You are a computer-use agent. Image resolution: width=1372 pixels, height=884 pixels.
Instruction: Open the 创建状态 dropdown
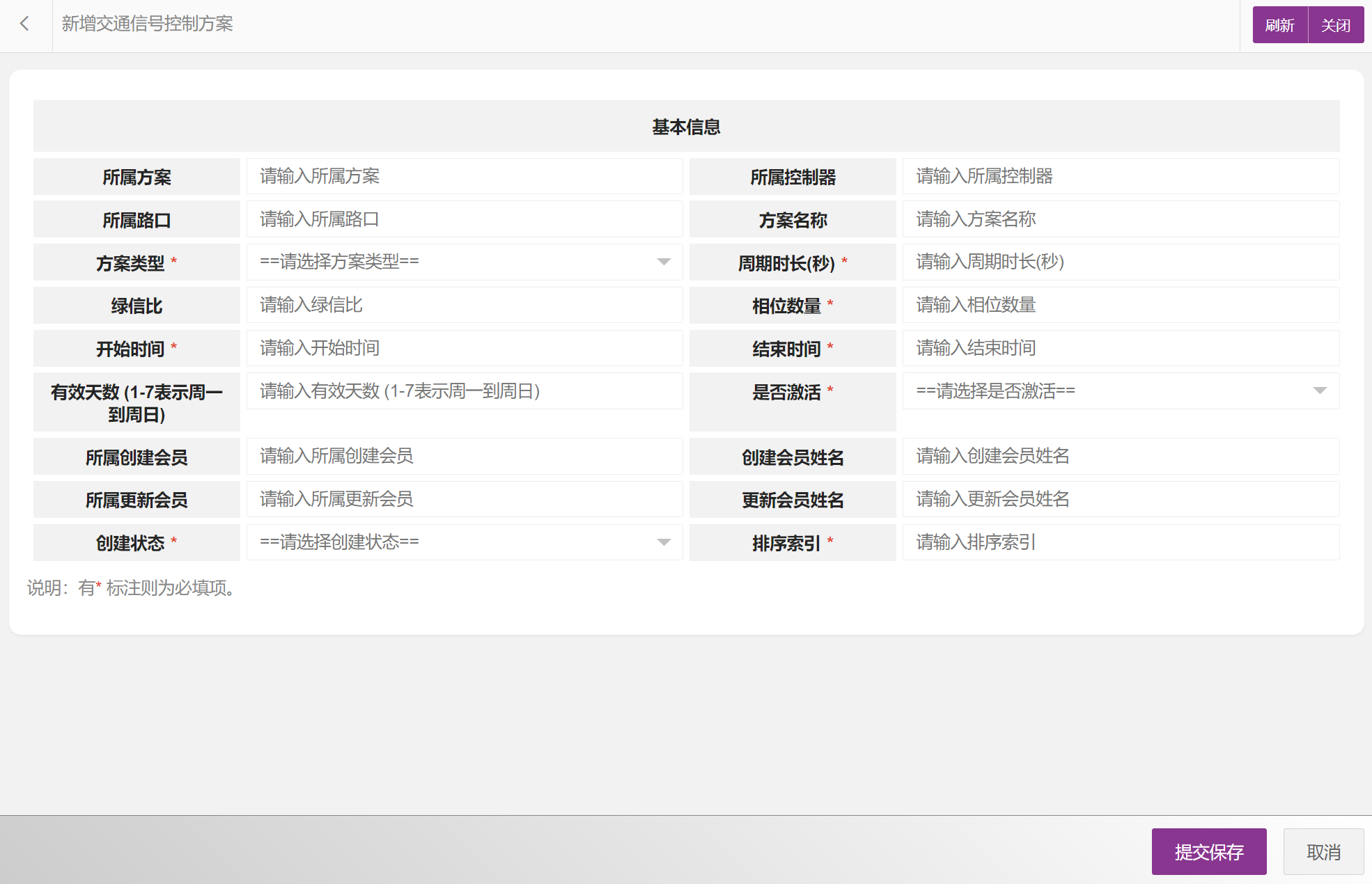point(464,542)
